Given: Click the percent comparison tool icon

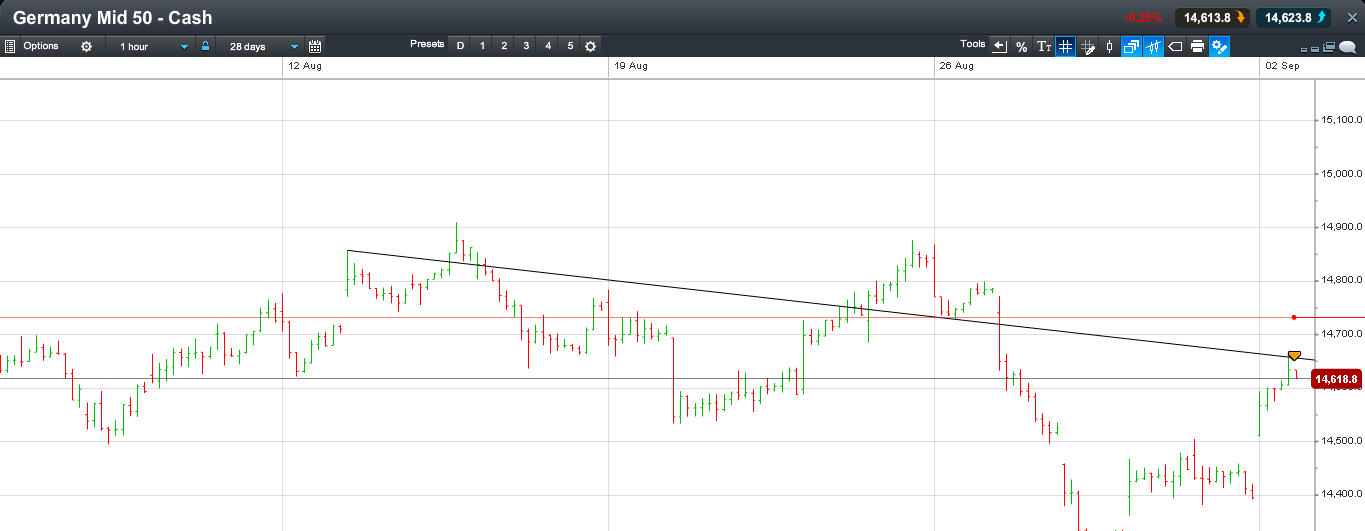Looking at the screenshot, I should click(x=1021, y=46).
